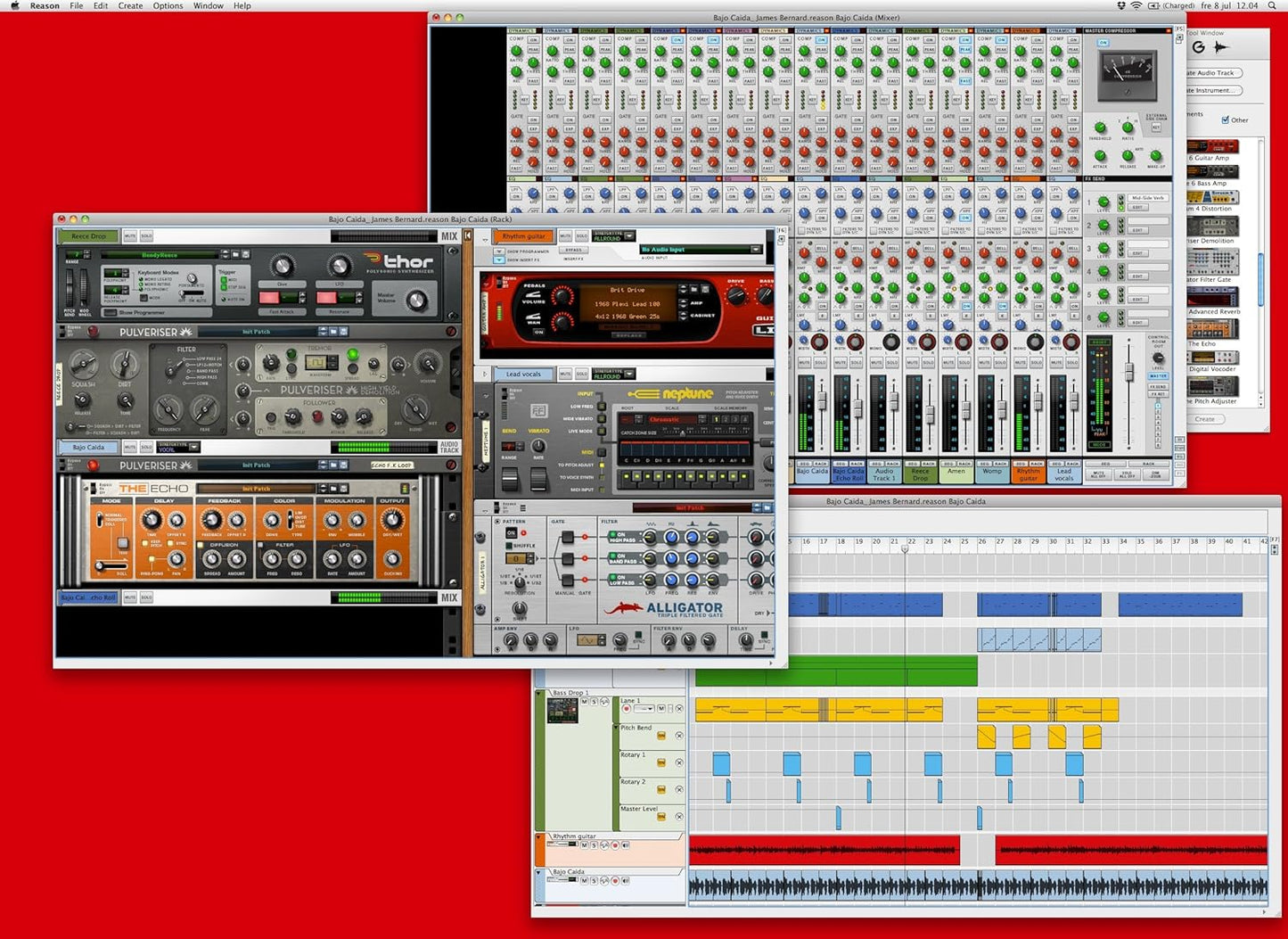This screenshot has height=939, width=1288.
Task: Mute the Lead vocals device
Action: coord(565,374)
